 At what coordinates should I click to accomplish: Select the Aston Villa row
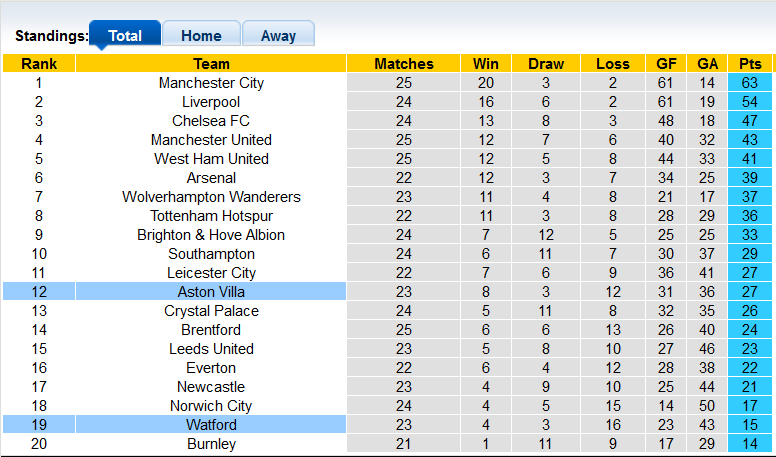211,292
